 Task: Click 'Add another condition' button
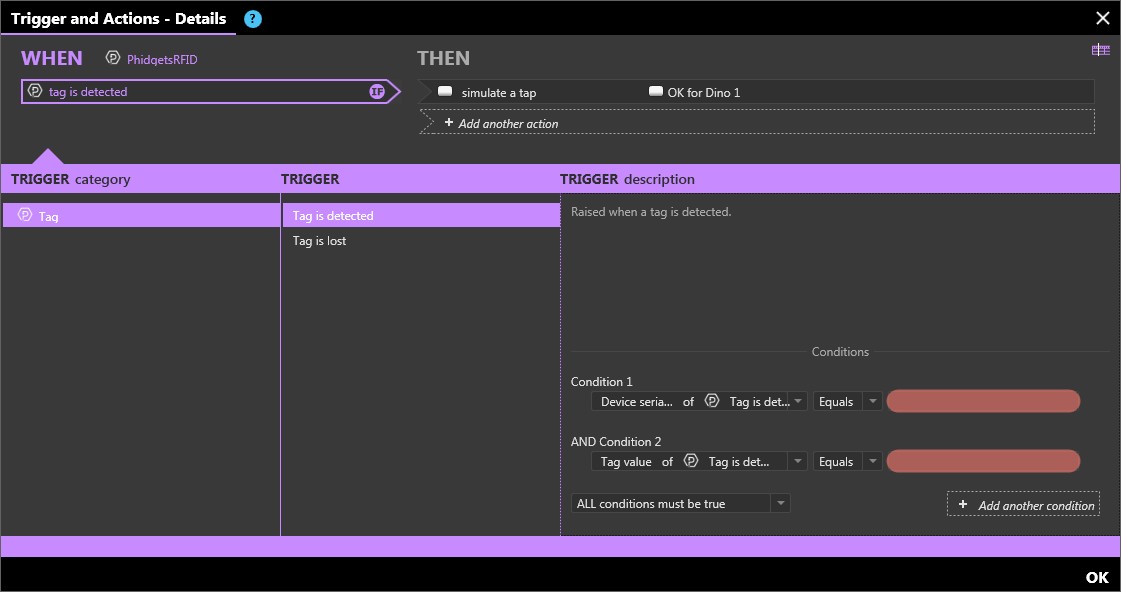tap(1024, 505)
